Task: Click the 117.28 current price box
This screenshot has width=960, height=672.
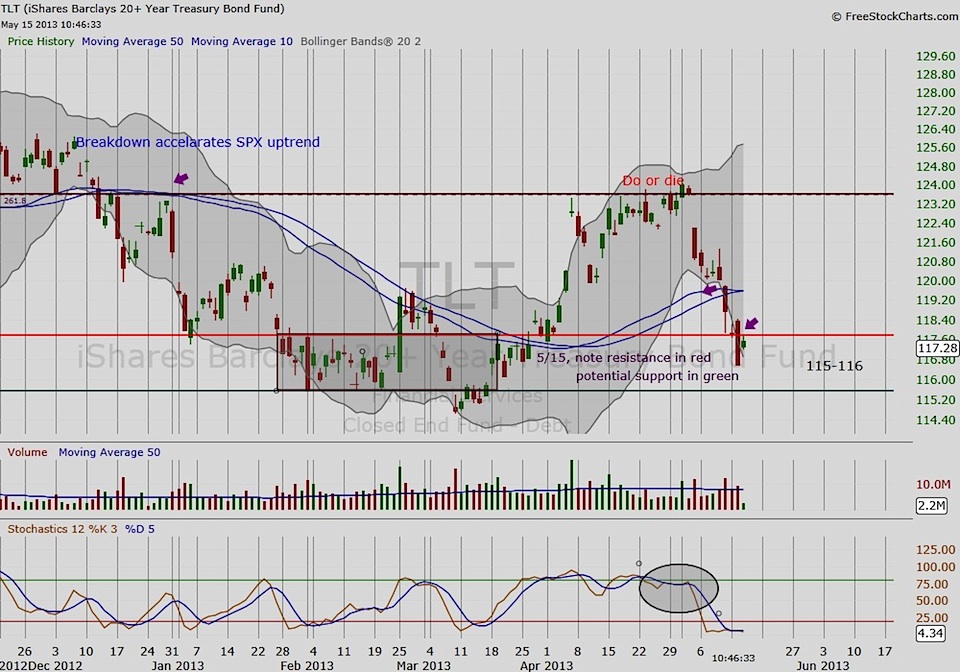Action: 937,348
